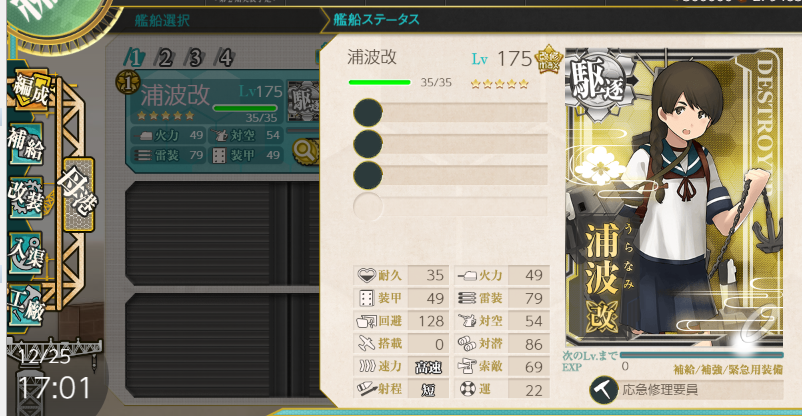Select the 浦波改 ship card in the fleet
The width and height of the screenshot is (802, 416).
coord(224,122)
